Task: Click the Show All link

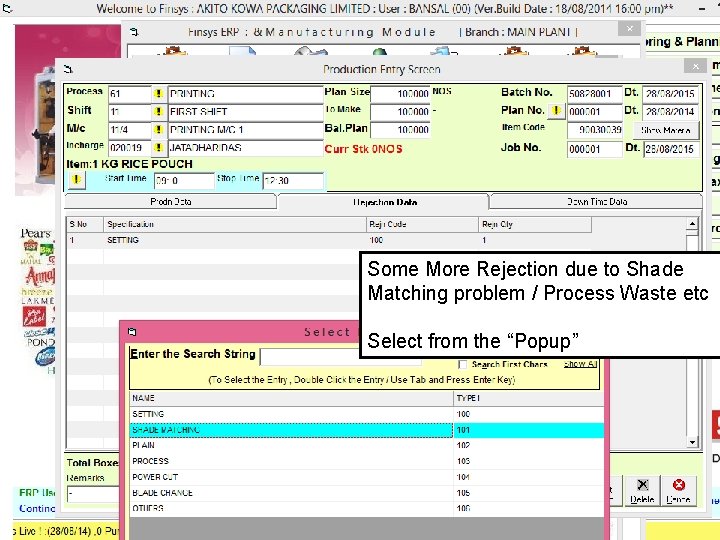Action: 580,364
